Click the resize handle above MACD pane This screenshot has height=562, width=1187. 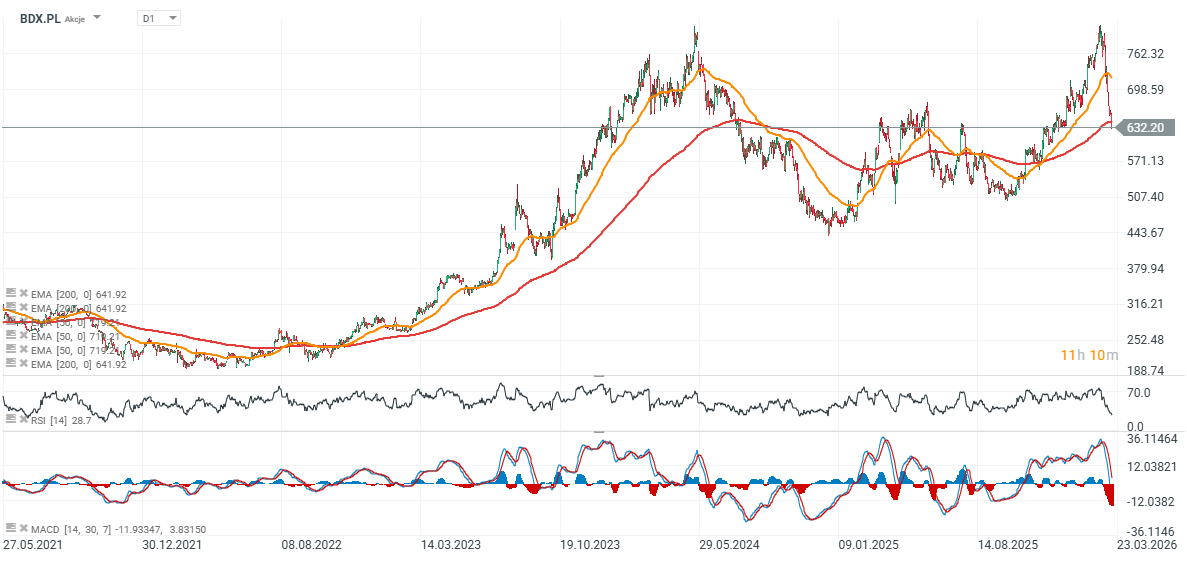pos(599,432)
